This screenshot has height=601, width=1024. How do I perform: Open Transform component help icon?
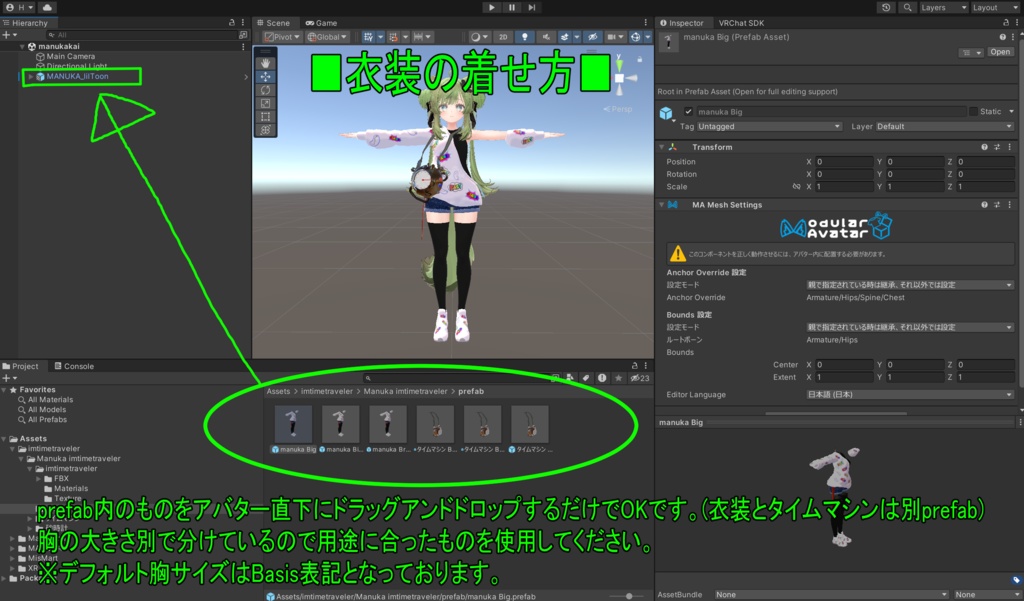pyautogui.click(x=984, y=147)
